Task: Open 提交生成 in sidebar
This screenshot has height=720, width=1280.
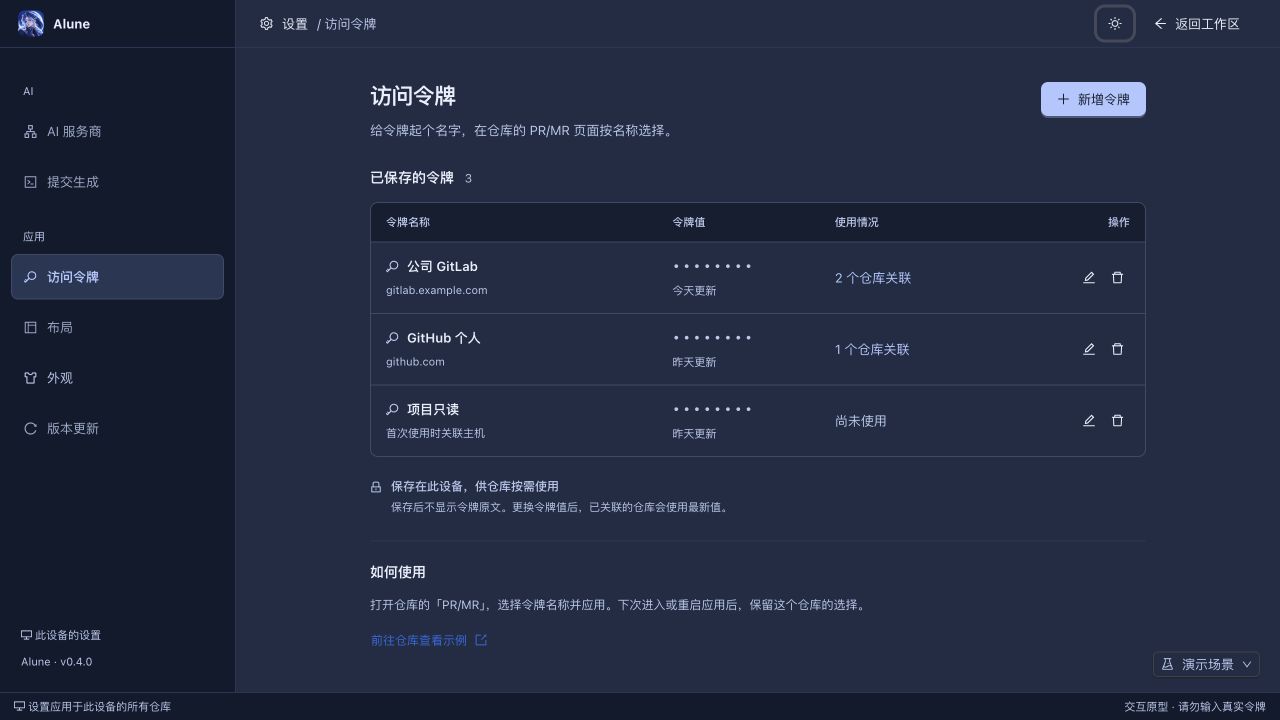Action: pos(117,182)
